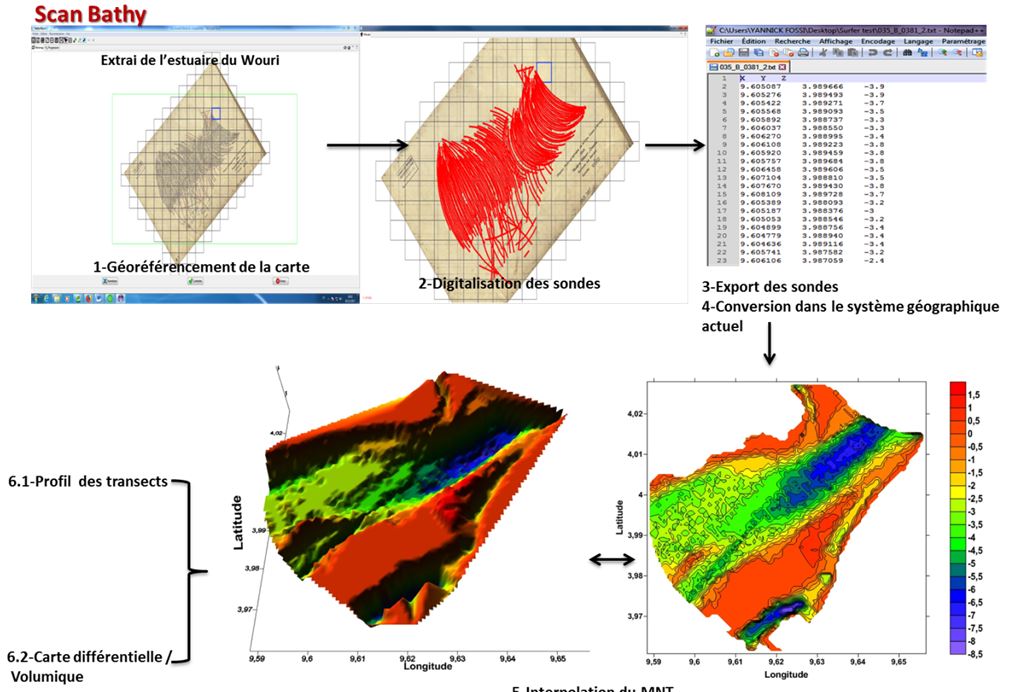Image resolution: width=1013 pixels, height=692 pixels.
Task: Open the Encodage menu
Action: click(876, 41)
